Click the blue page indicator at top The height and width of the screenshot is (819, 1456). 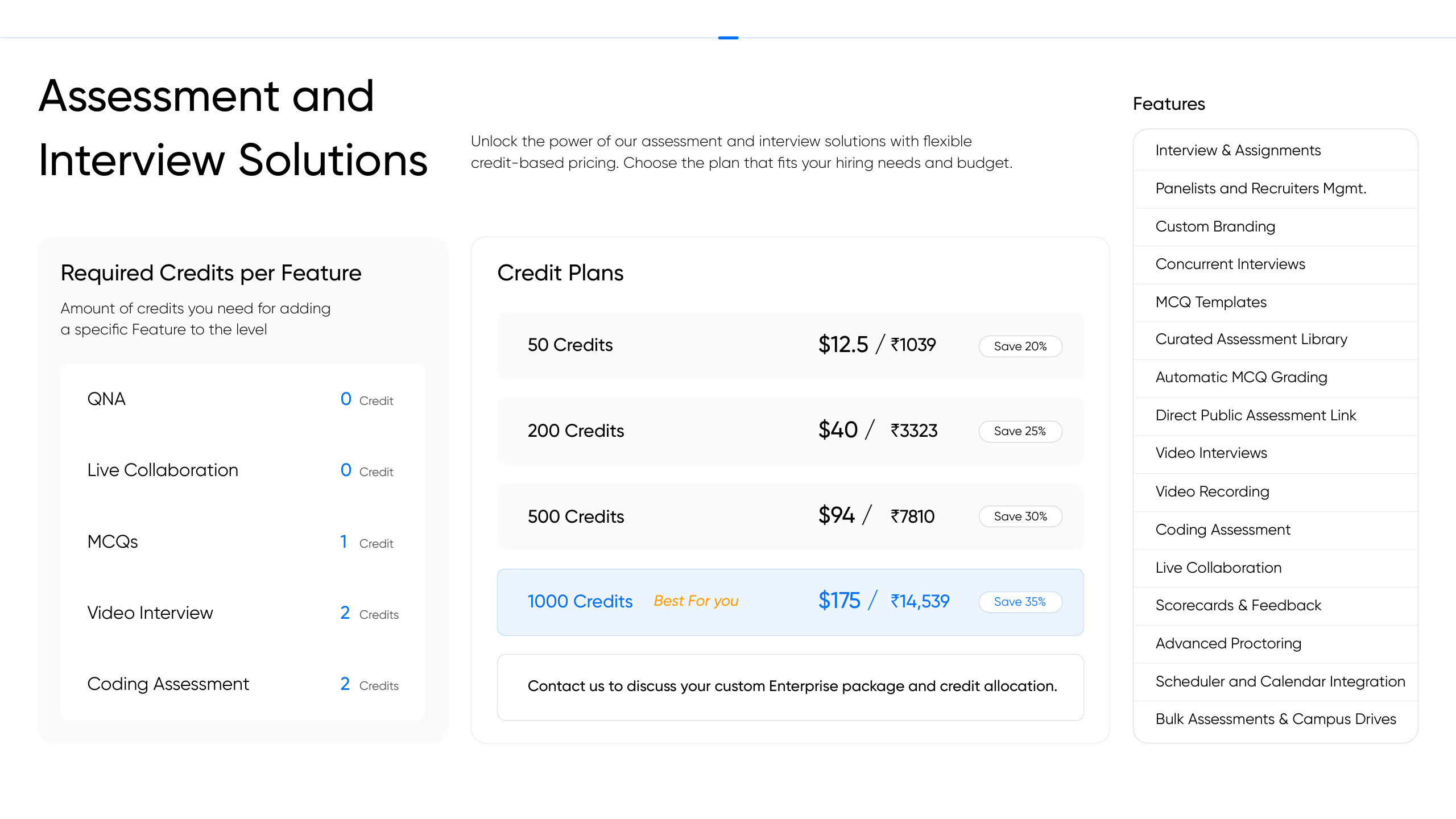point(728,38)
